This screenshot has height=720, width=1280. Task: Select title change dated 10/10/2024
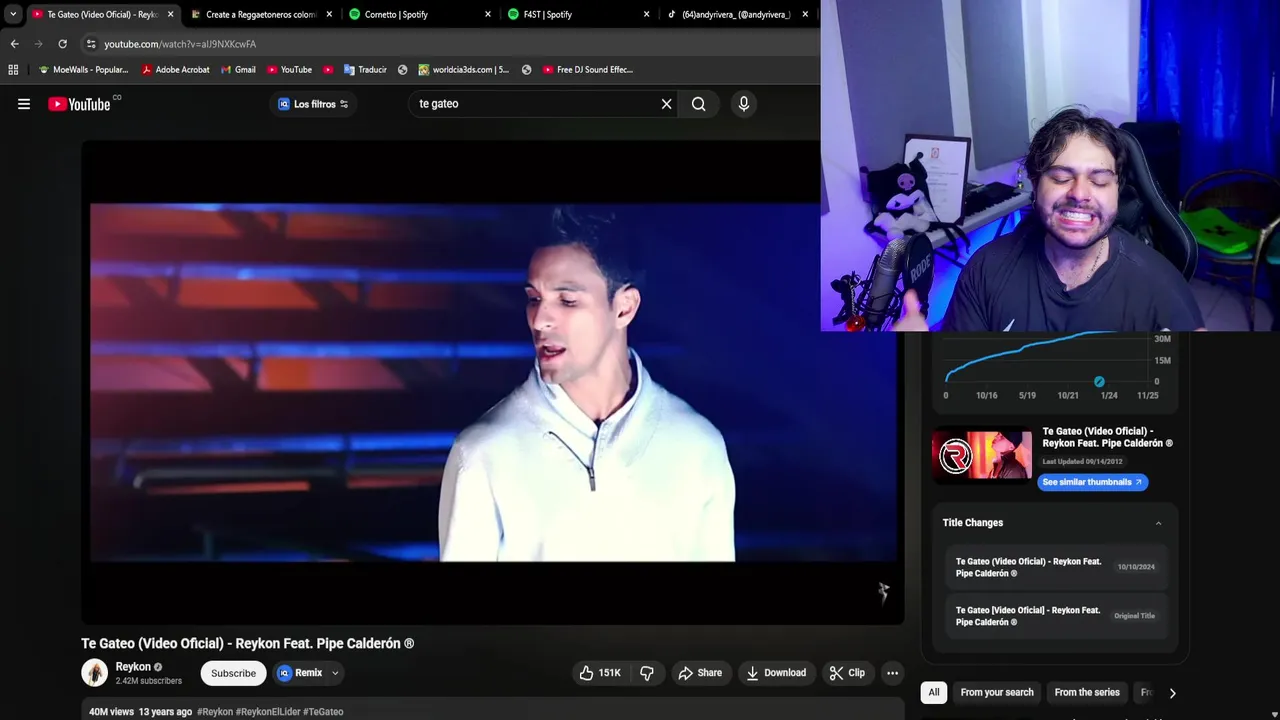[1055, 567]
